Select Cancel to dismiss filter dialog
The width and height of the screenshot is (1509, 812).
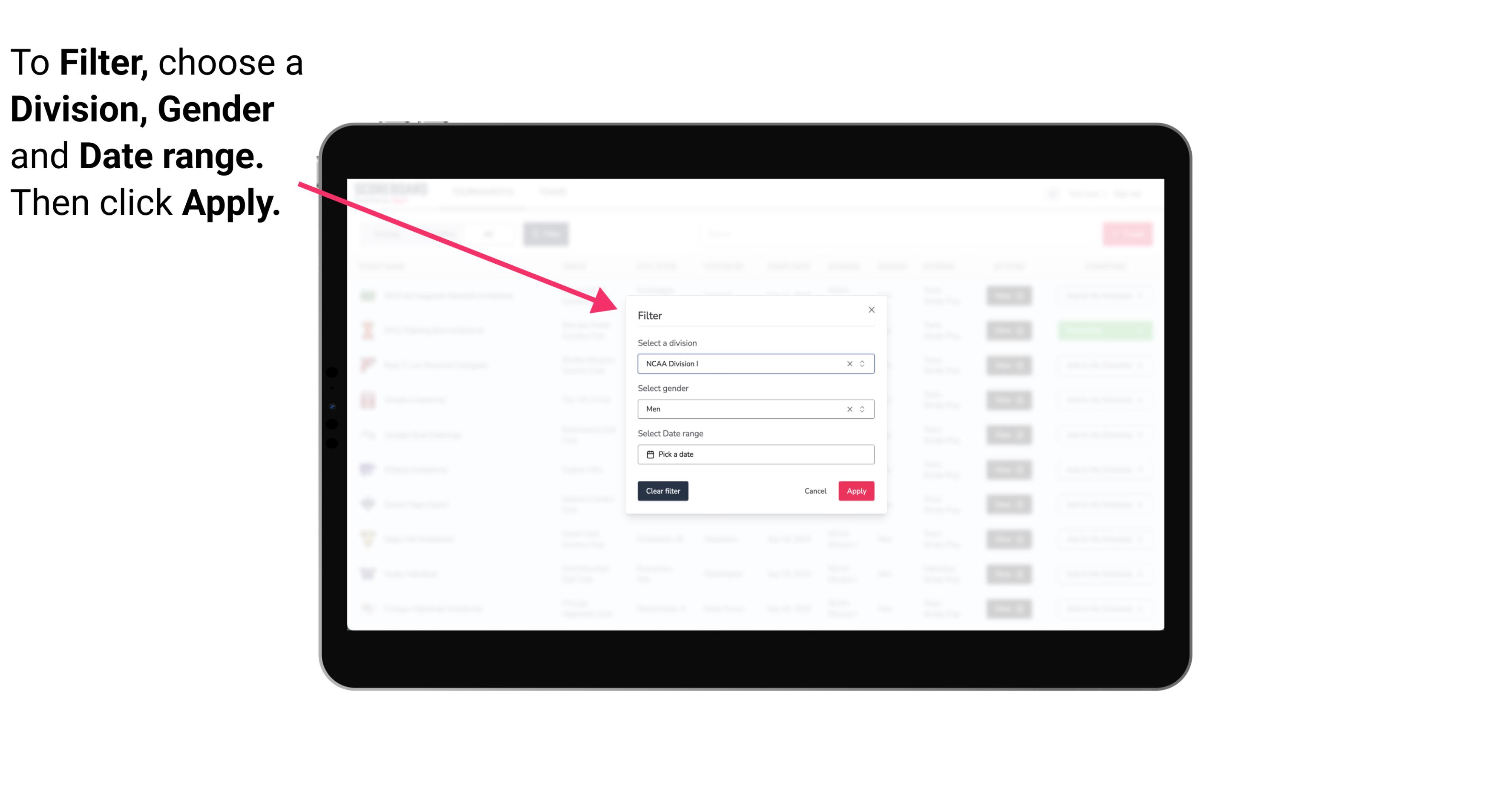click(x=816, y=491)
